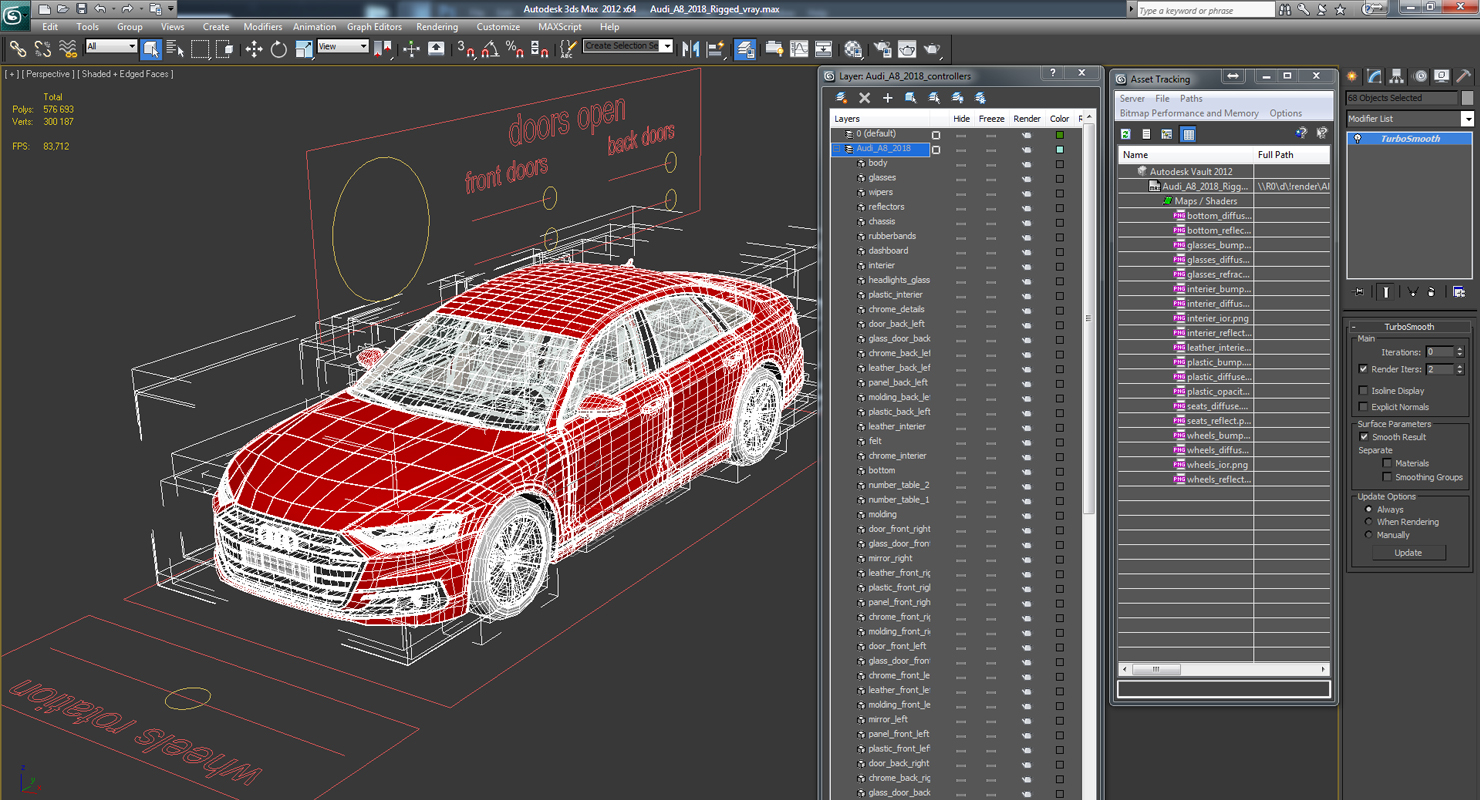Check Isoline Display option

[x=1364, y=391]
